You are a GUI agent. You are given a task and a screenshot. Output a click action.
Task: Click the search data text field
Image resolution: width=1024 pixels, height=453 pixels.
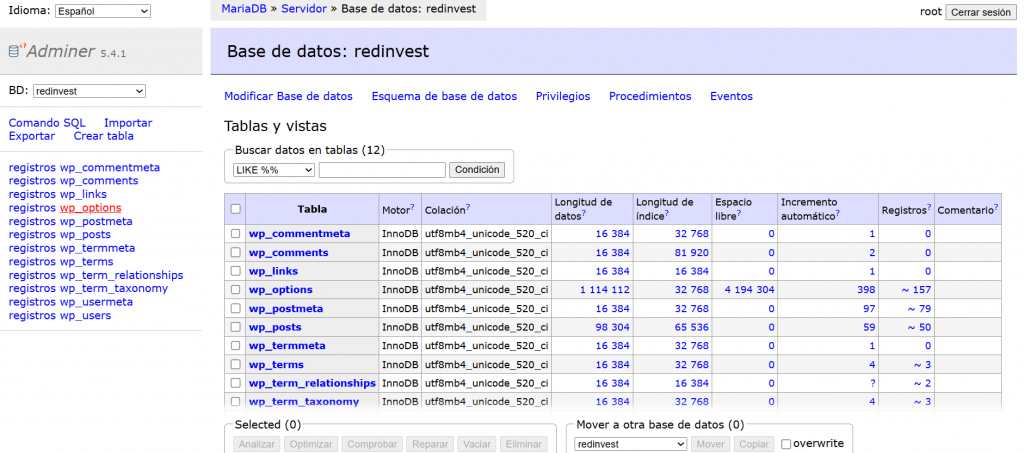[x=382, y=170]
